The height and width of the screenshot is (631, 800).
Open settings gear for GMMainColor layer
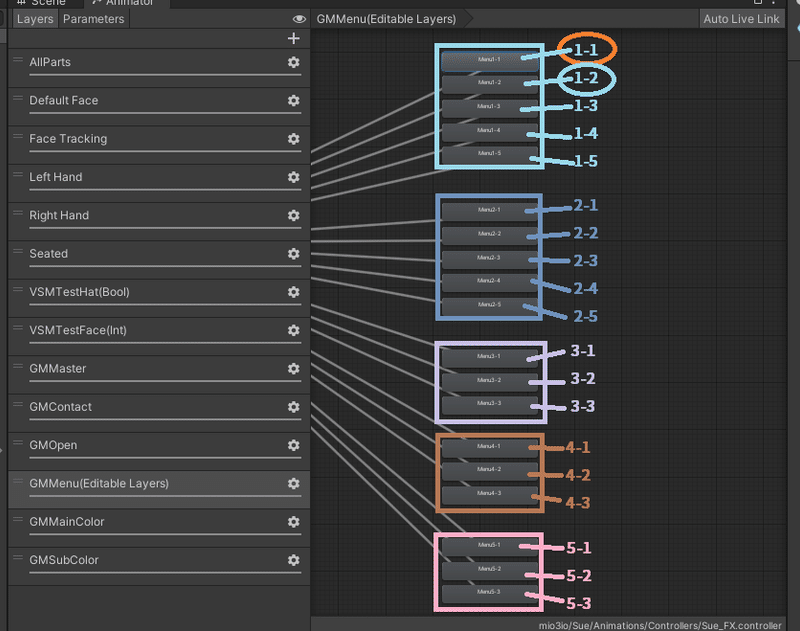pos(293,521)
